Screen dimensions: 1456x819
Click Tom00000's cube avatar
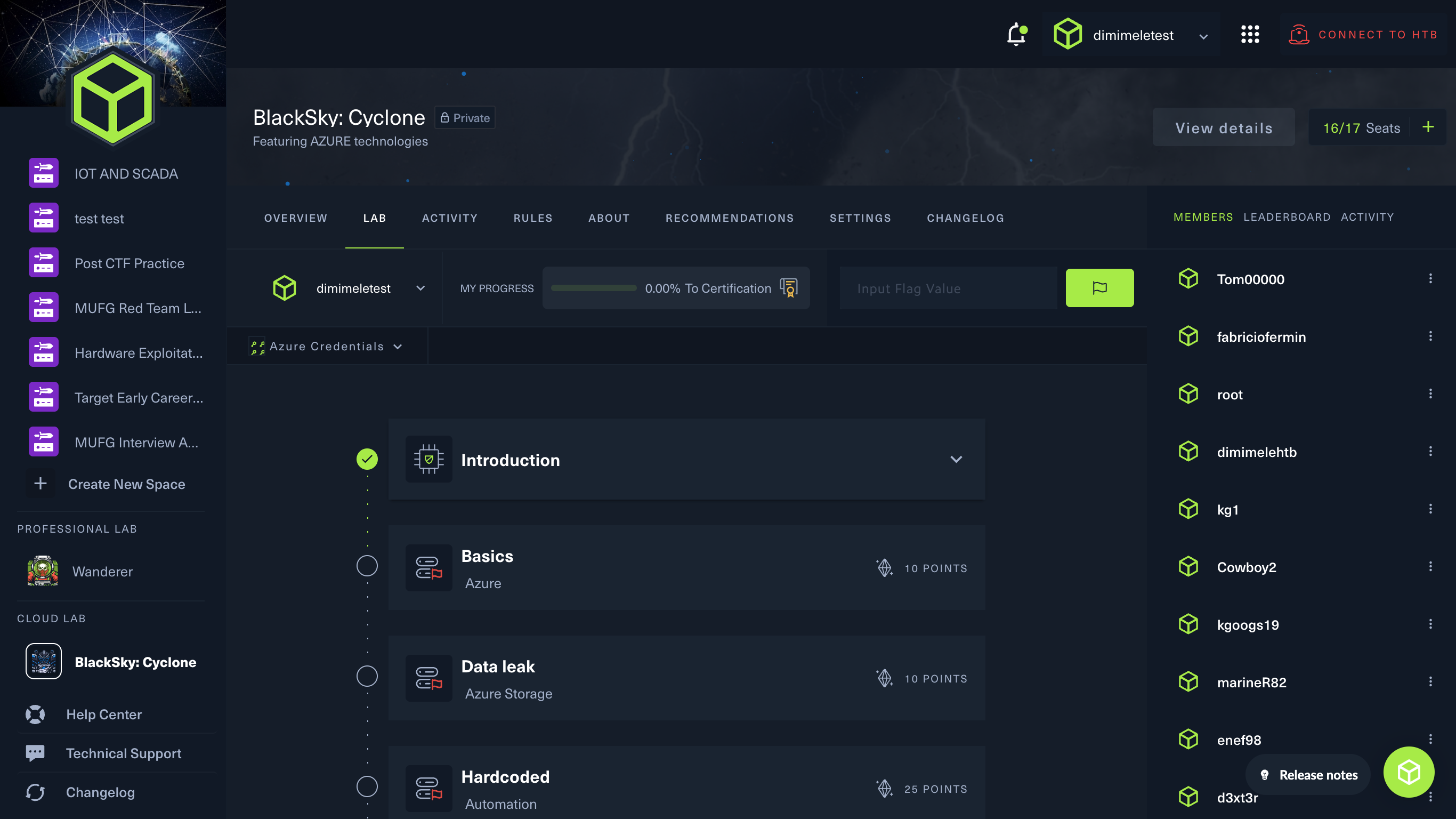pos(1188,278)
